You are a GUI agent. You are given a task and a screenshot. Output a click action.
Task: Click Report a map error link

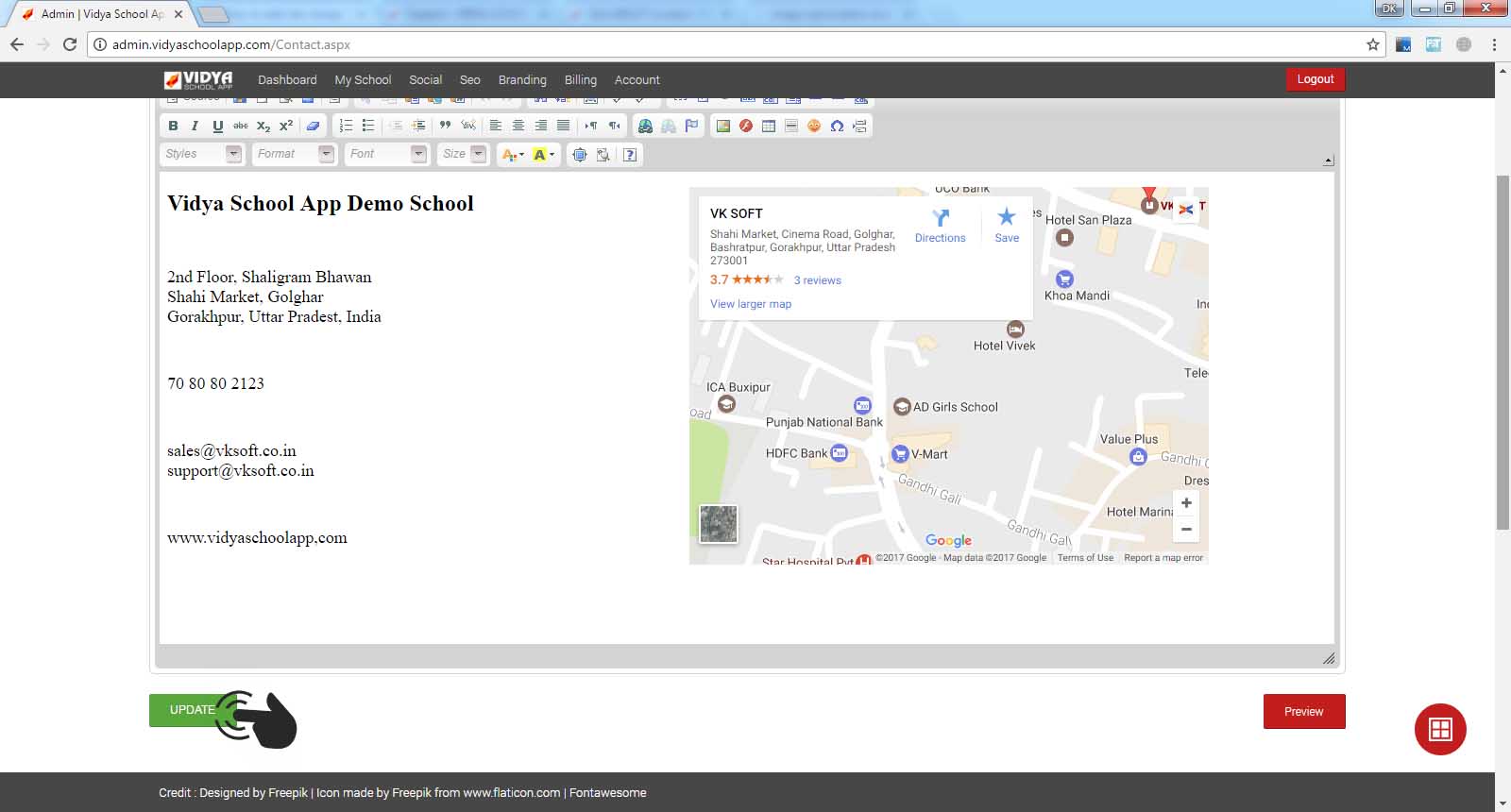1163,558
